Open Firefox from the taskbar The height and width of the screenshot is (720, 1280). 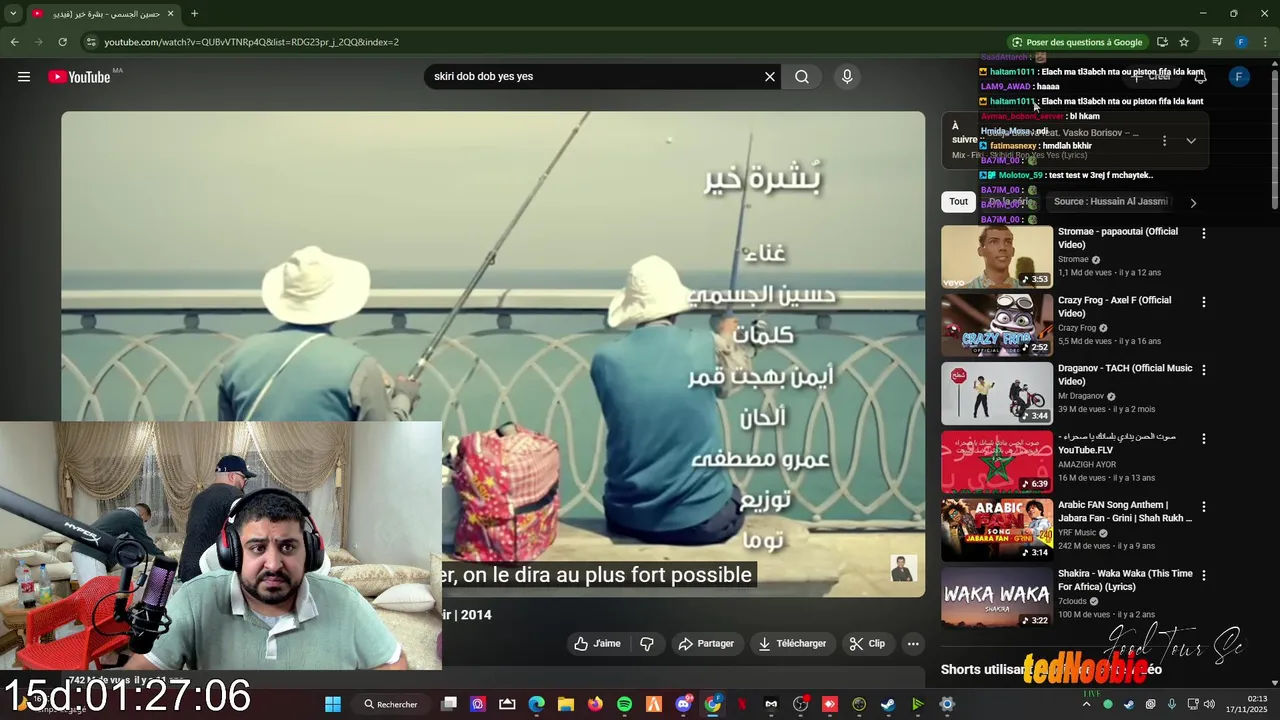tap(595, 704)
